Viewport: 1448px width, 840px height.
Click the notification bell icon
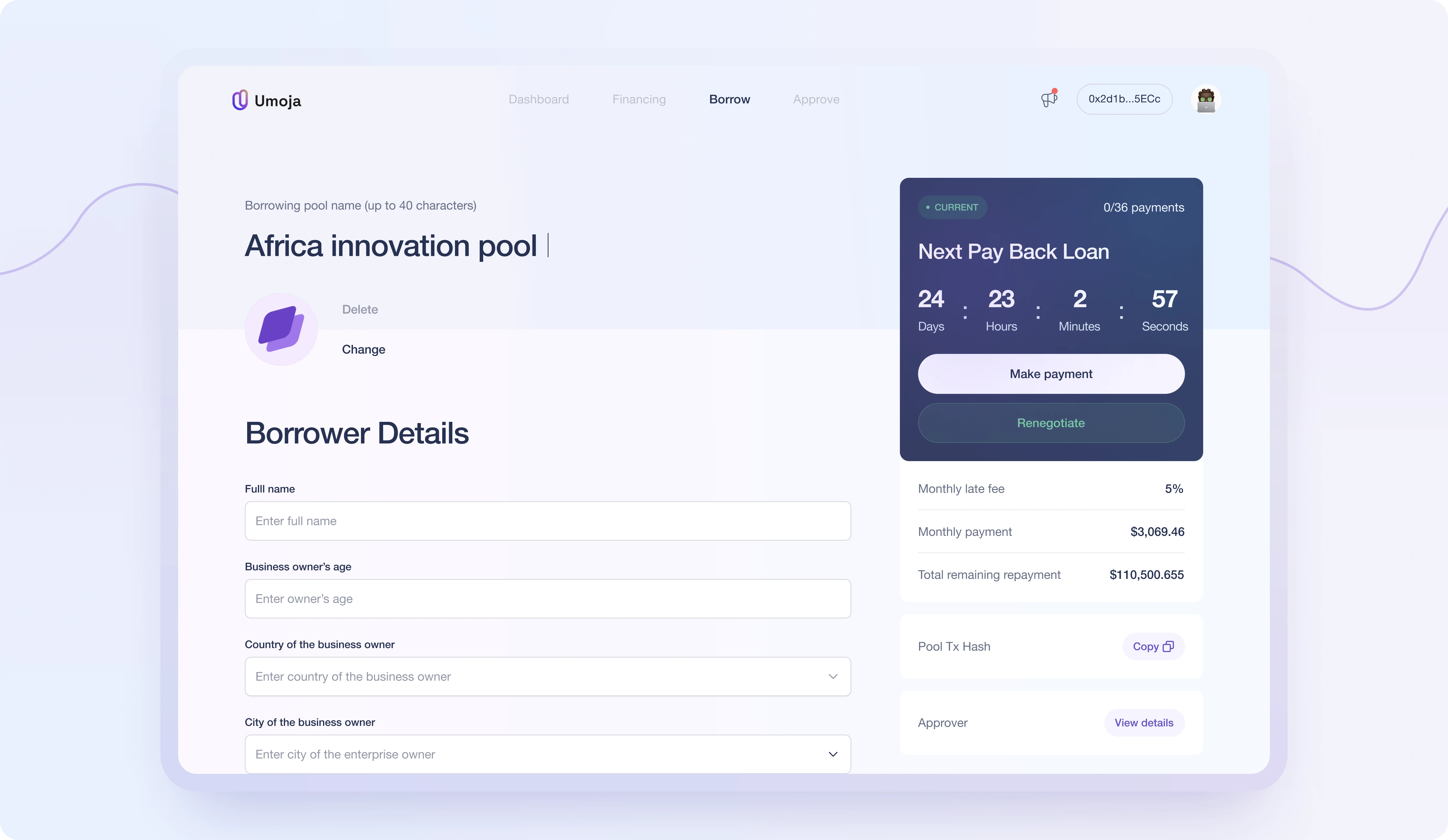(x=1049, y=99)
